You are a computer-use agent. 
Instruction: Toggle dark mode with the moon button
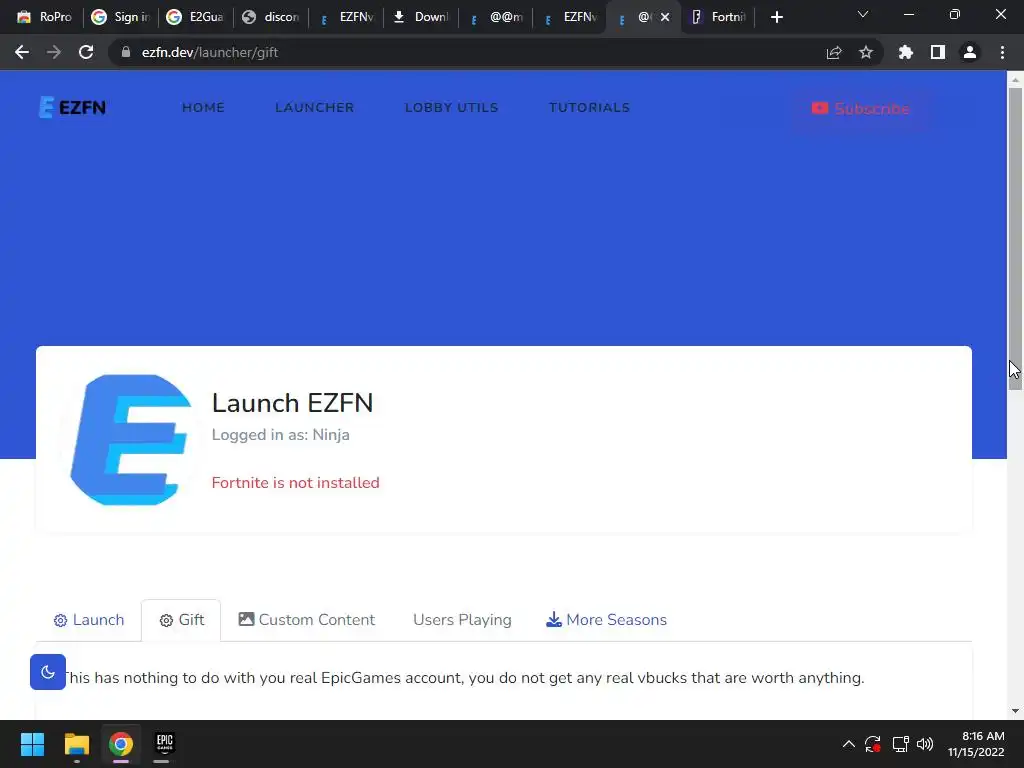click(x=48, y=671)
